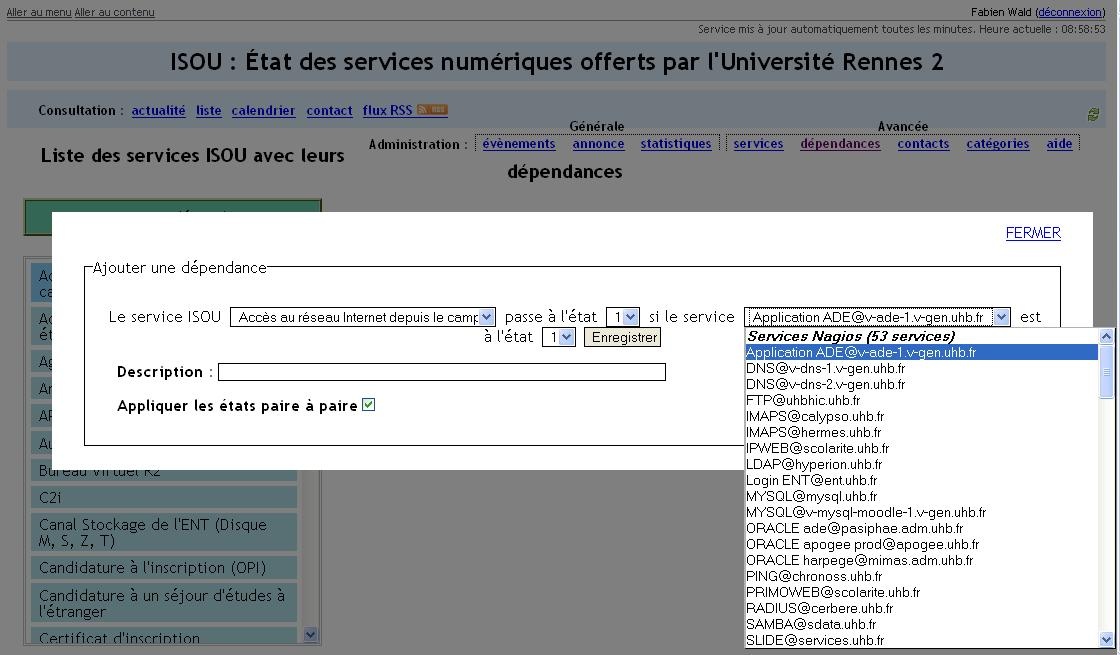This screenshot has height=655, width=1120.
Task: Open the 'dépendances' admin tab
Action: [x=840, y=144]
